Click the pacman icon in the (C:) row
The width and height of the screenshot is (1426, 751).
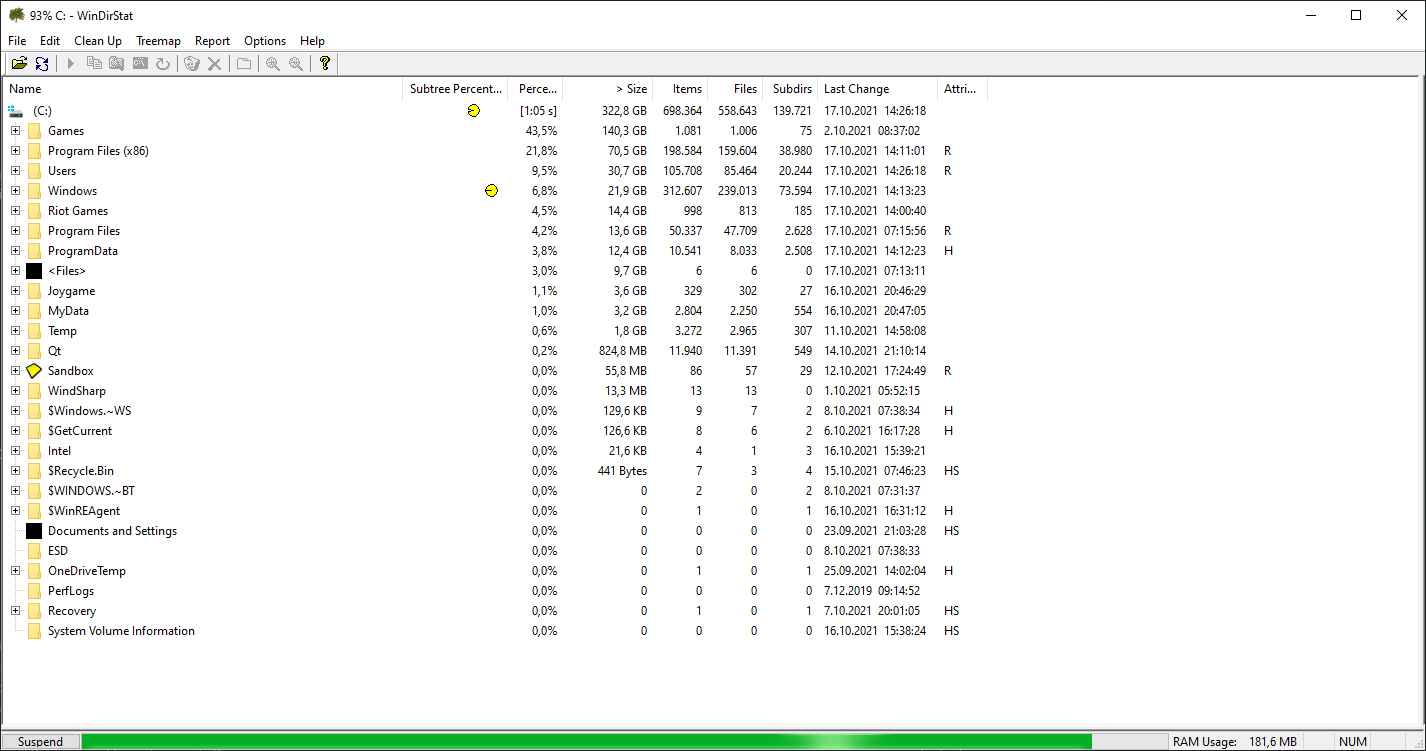click(x=473, y=111)
